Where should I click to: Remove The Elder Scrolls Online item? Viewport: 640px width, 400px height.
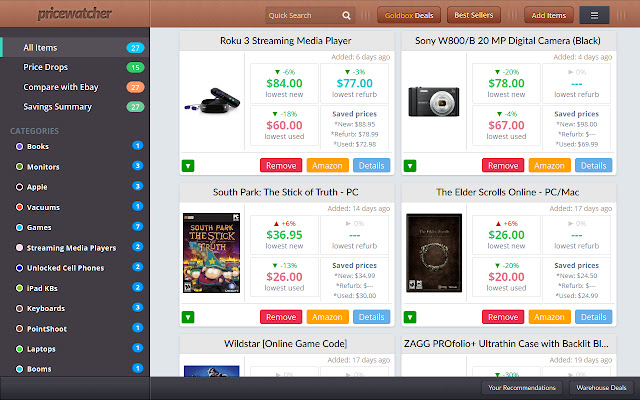(x=503, y=317)
